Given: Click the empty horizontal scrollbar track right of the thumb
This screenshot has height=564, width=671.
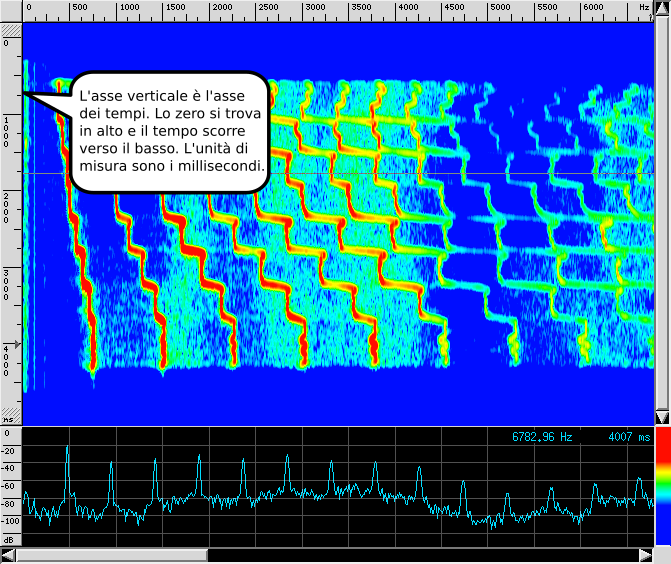Looking at the screenshot, I should [x=420, y=555].
